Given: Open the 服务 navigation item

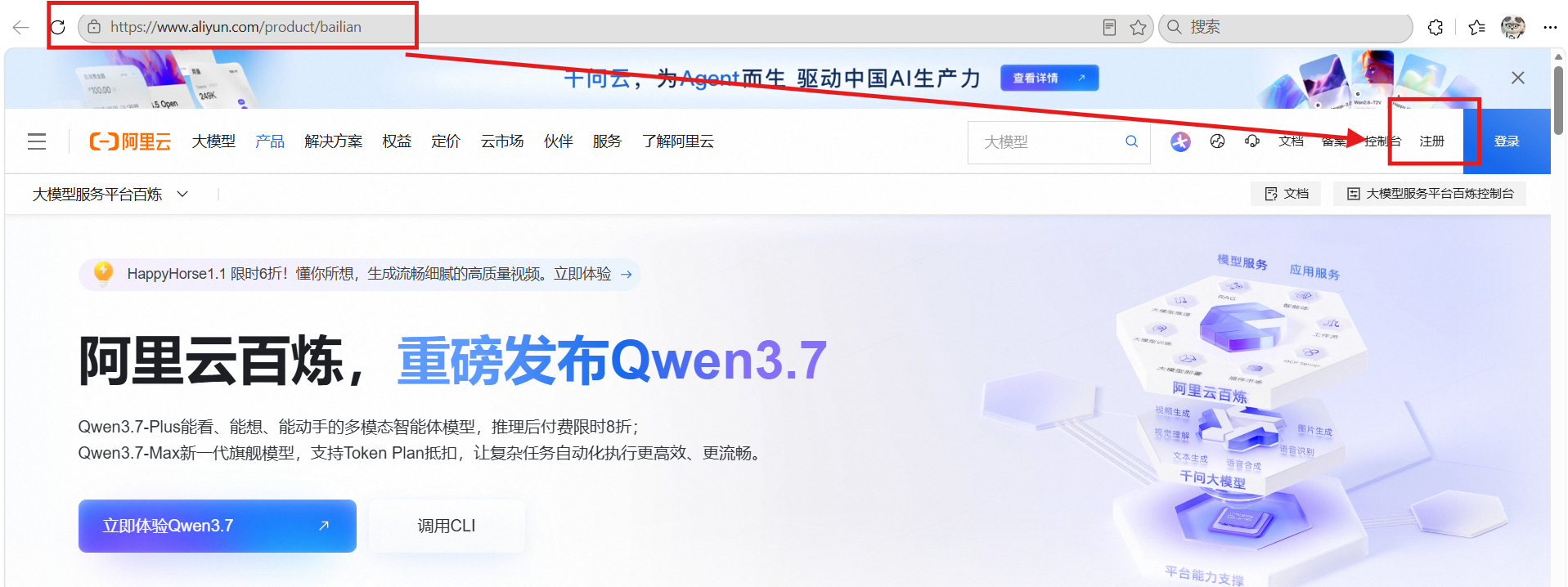Looking at the screenshot, I should 607,141.
